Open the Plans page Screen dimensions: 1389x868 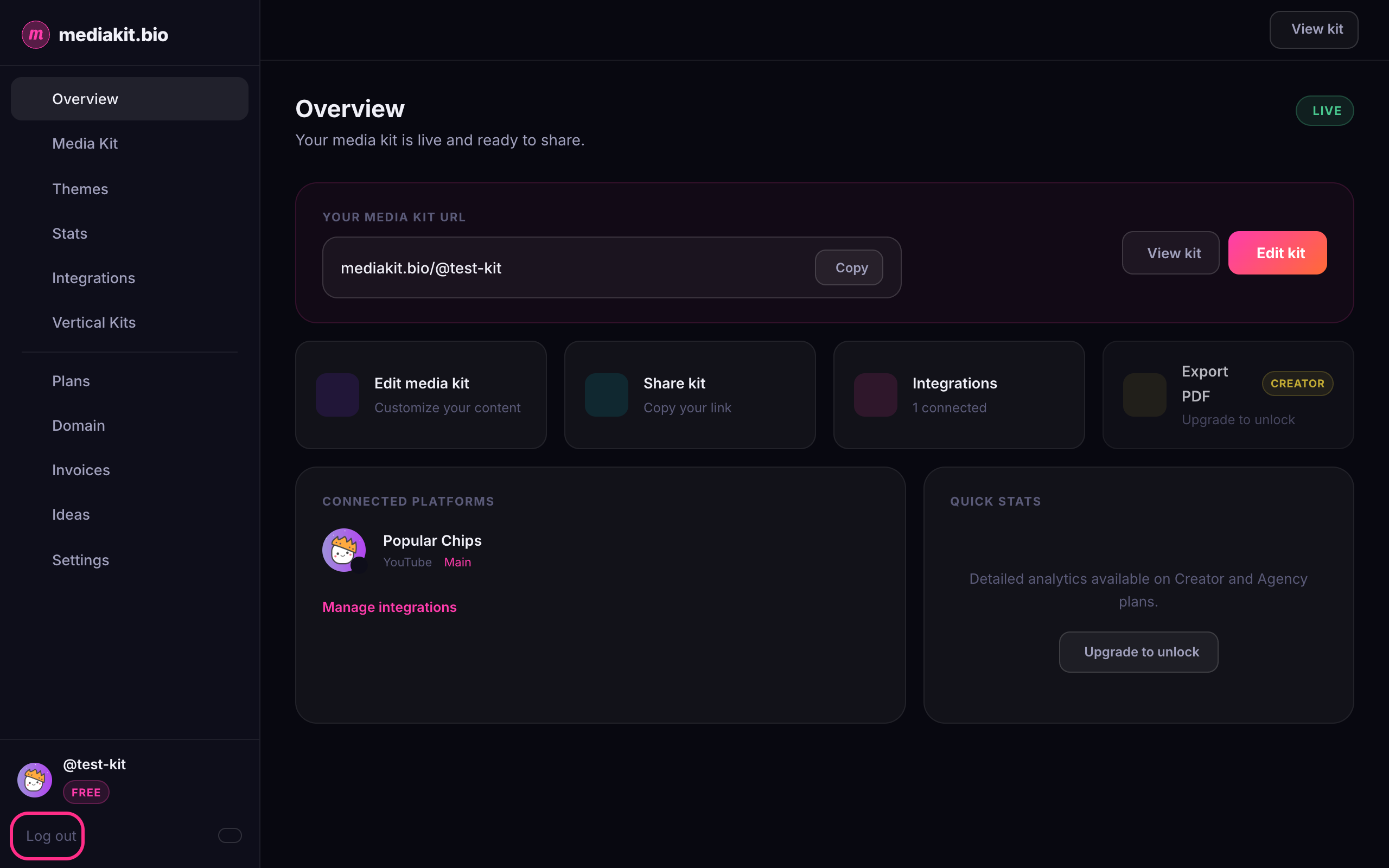[x=130, y=381]
